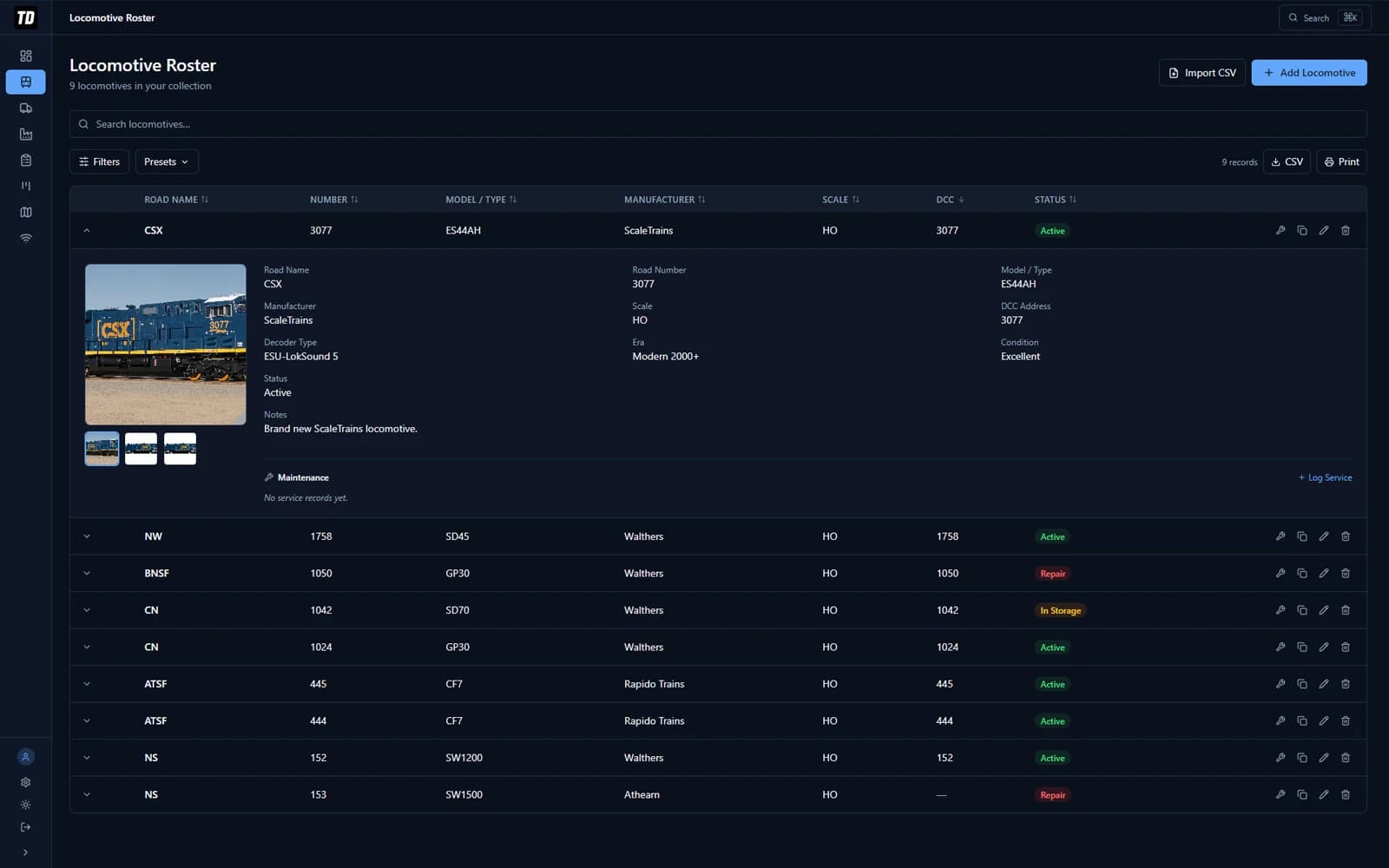The height and width of the screenshot is (868, 1389).
Task: Open the Presets dropdown
Action: point(166,161)
